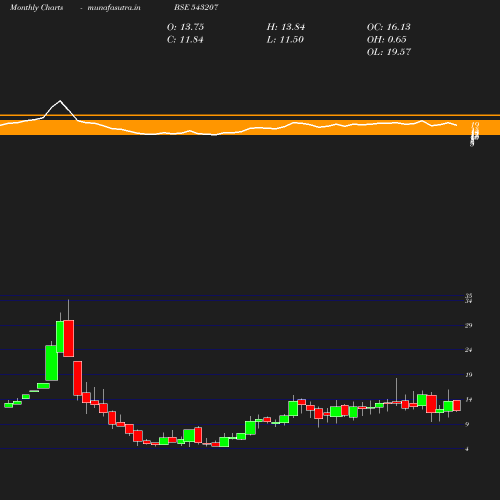Click the 'Monthly Charts' title text

pyautogui.click(x=37, y=7)
